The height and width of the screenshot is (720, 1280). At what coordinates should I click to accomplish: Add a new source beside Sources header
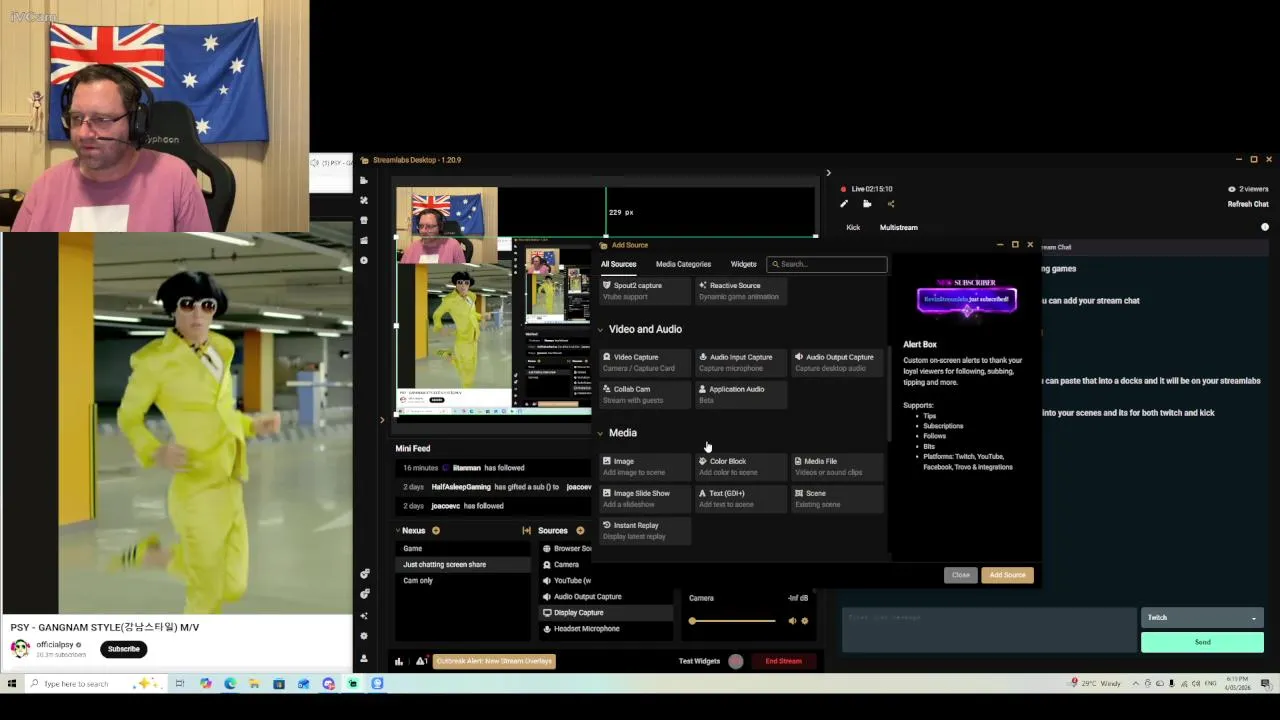pyautogui.click(x=580, y=531)
